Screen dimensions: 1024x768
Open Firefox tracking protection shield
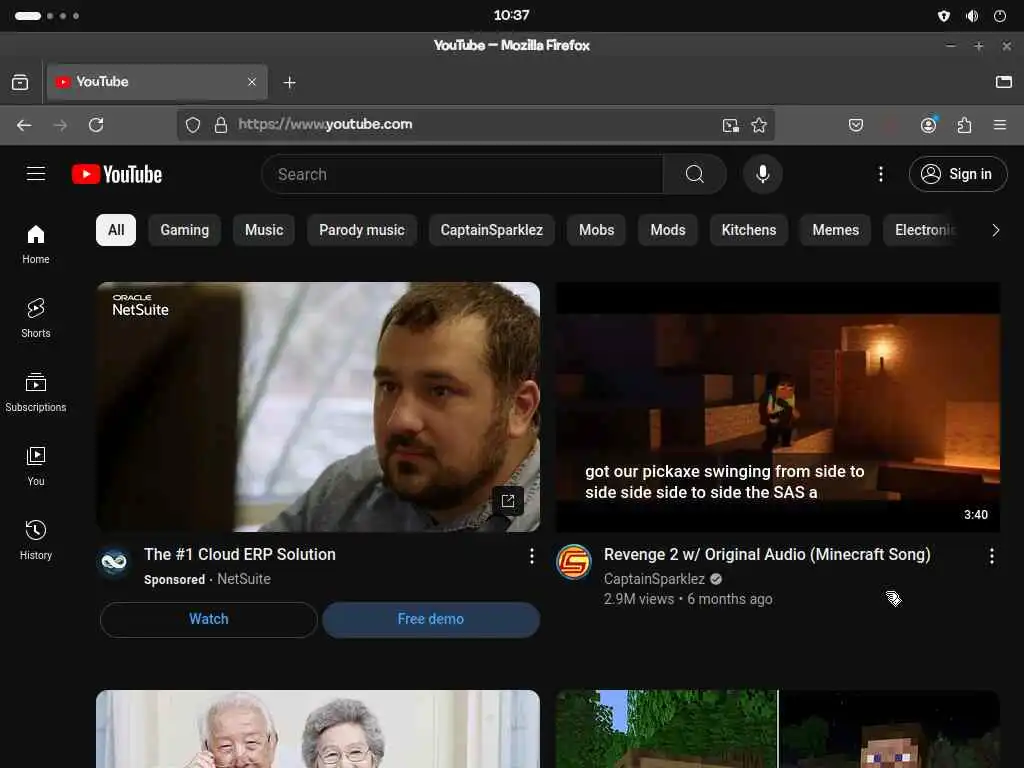(193, 125)
